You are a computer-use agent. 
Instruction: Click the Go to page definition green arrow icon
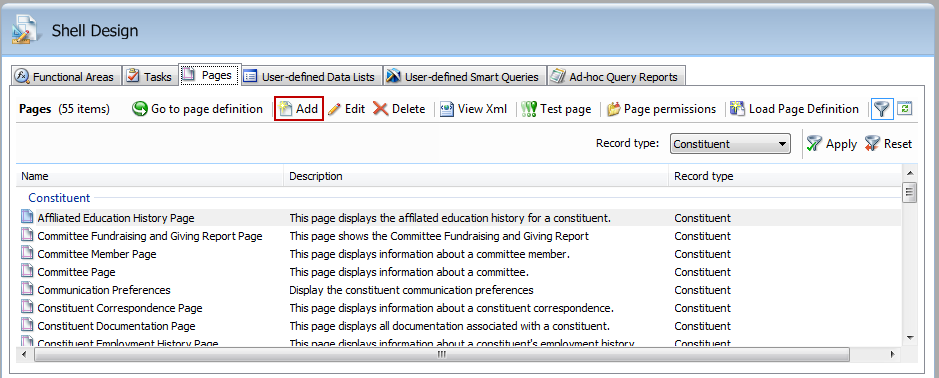click(140, 109)
